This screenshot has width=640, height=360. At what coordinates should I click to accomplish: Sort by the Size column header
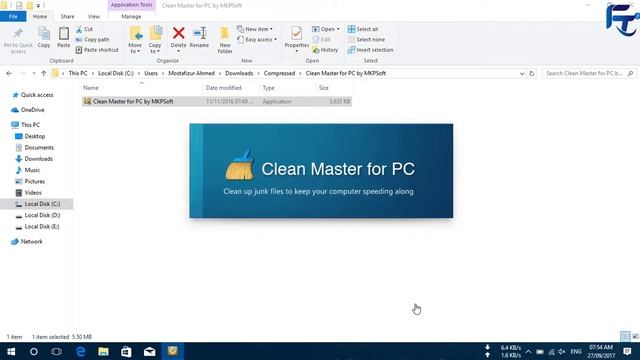tap(324, 88)
